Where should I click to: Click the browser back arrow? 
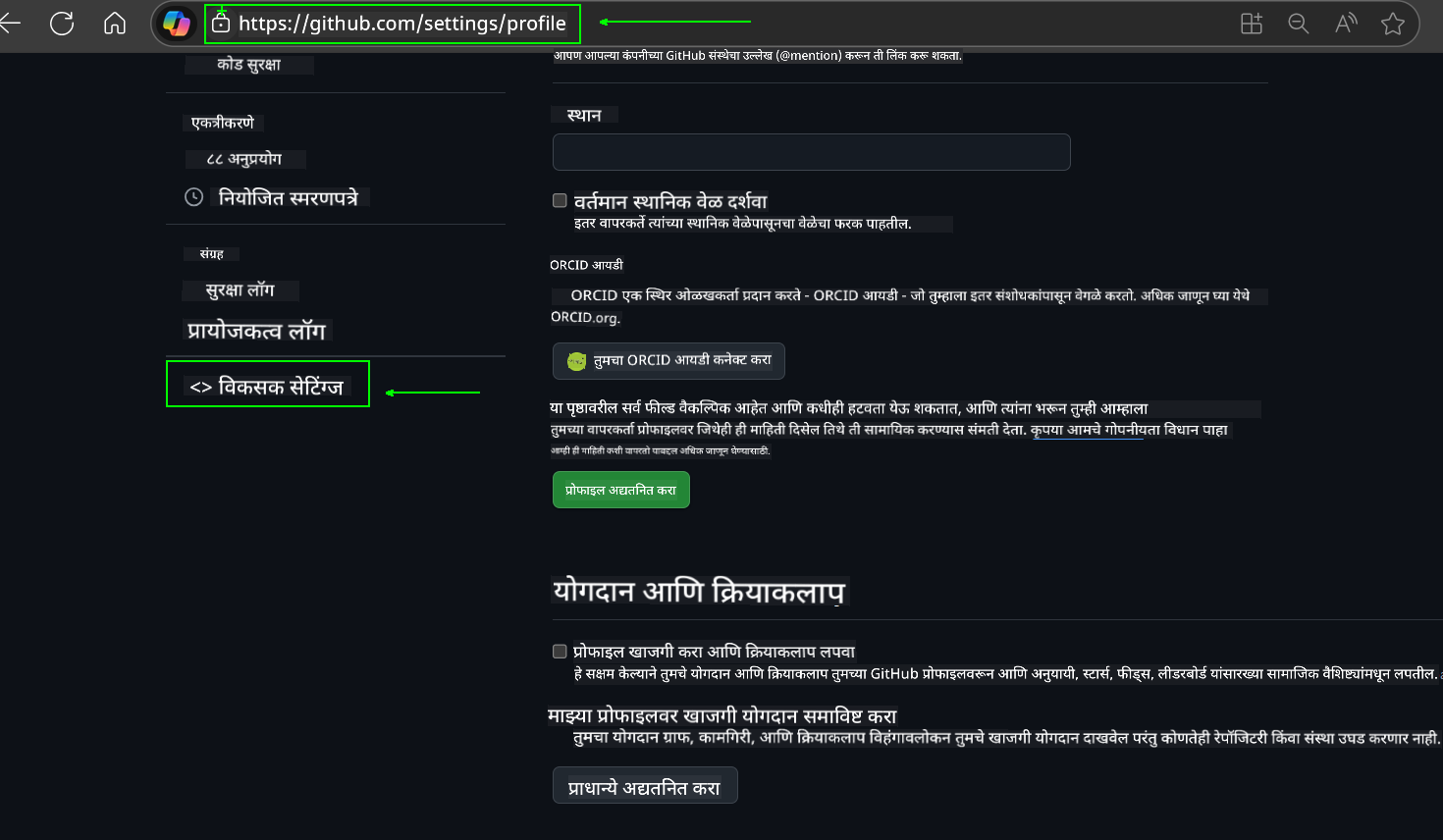tap(10, 24)
